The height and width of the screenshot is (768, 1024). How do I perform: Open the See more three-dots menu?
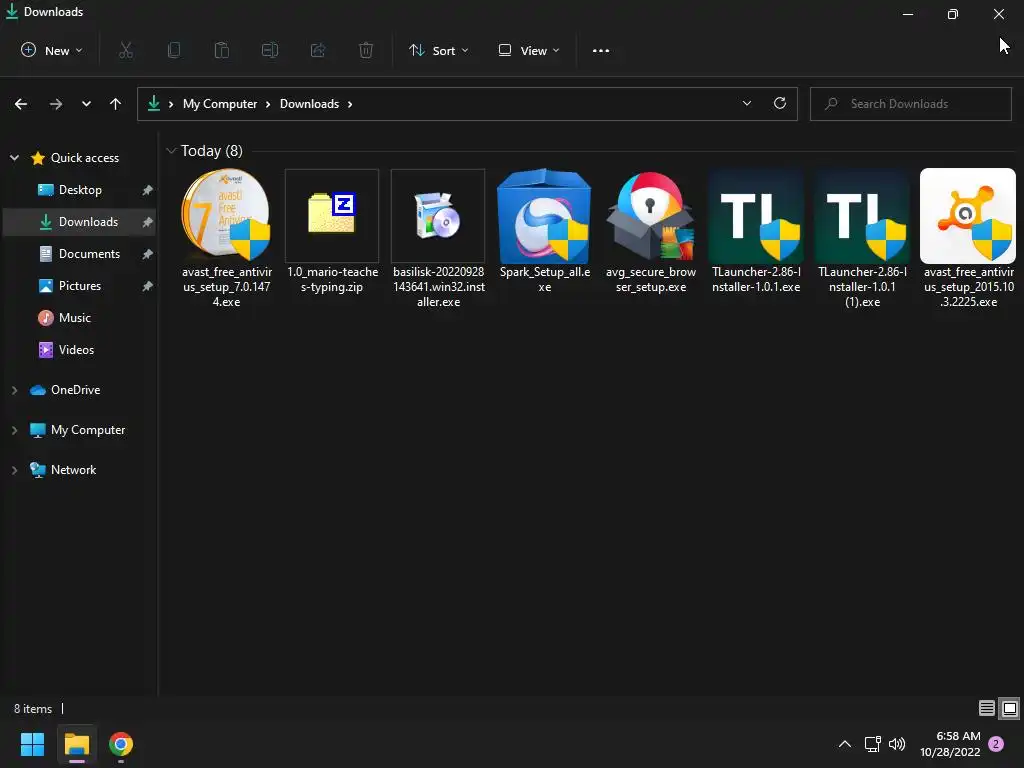601,50
